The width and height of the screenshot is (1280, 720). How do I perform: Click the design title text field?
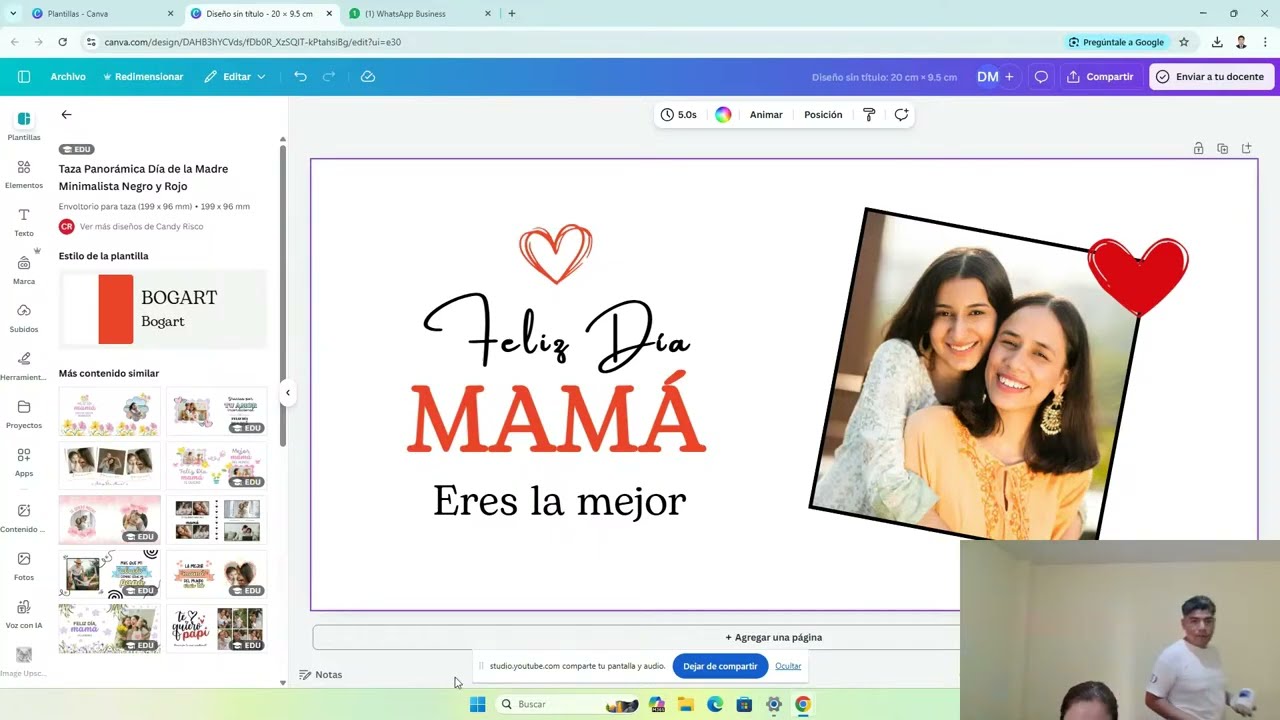(884, 77)
